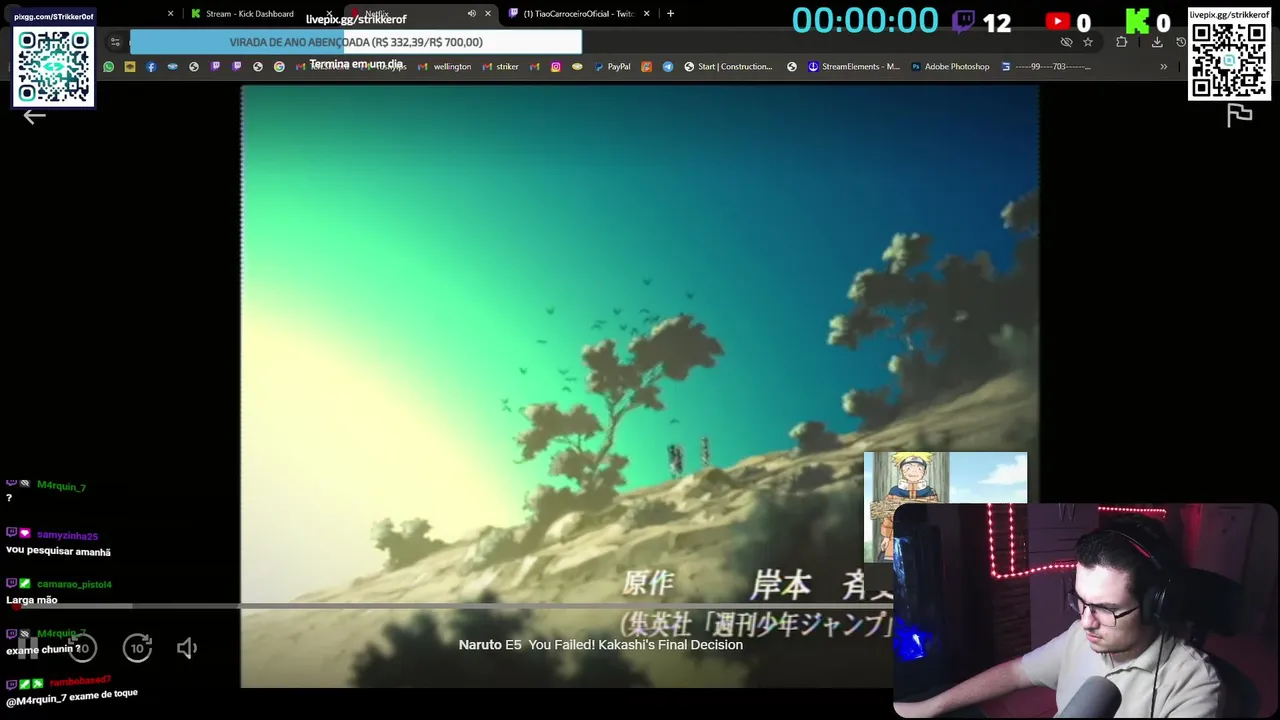Open browser history icon
1280x720 pixels.
click(1181, 42)
